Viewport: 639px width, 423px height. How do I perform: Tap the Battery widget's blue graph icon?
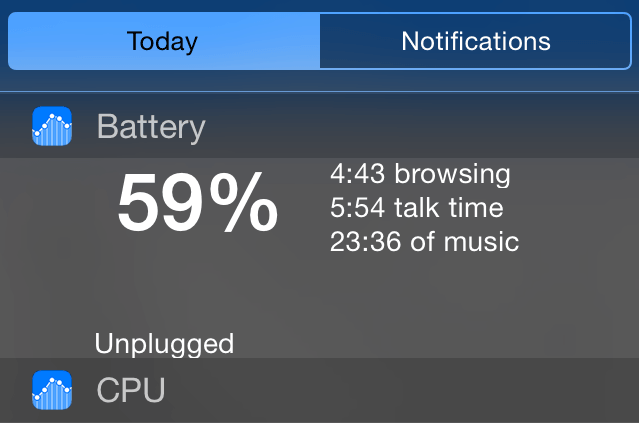coord(52,126)
